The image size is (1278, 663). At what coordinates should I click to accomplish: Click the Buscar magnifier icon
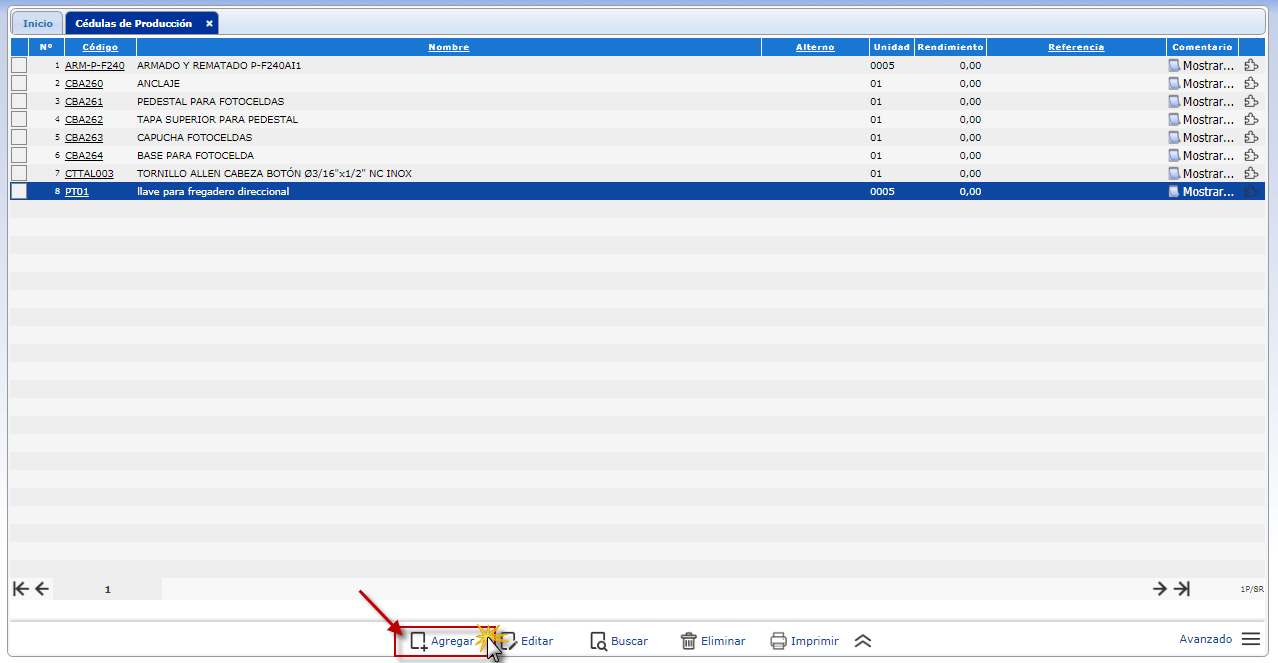598,641
